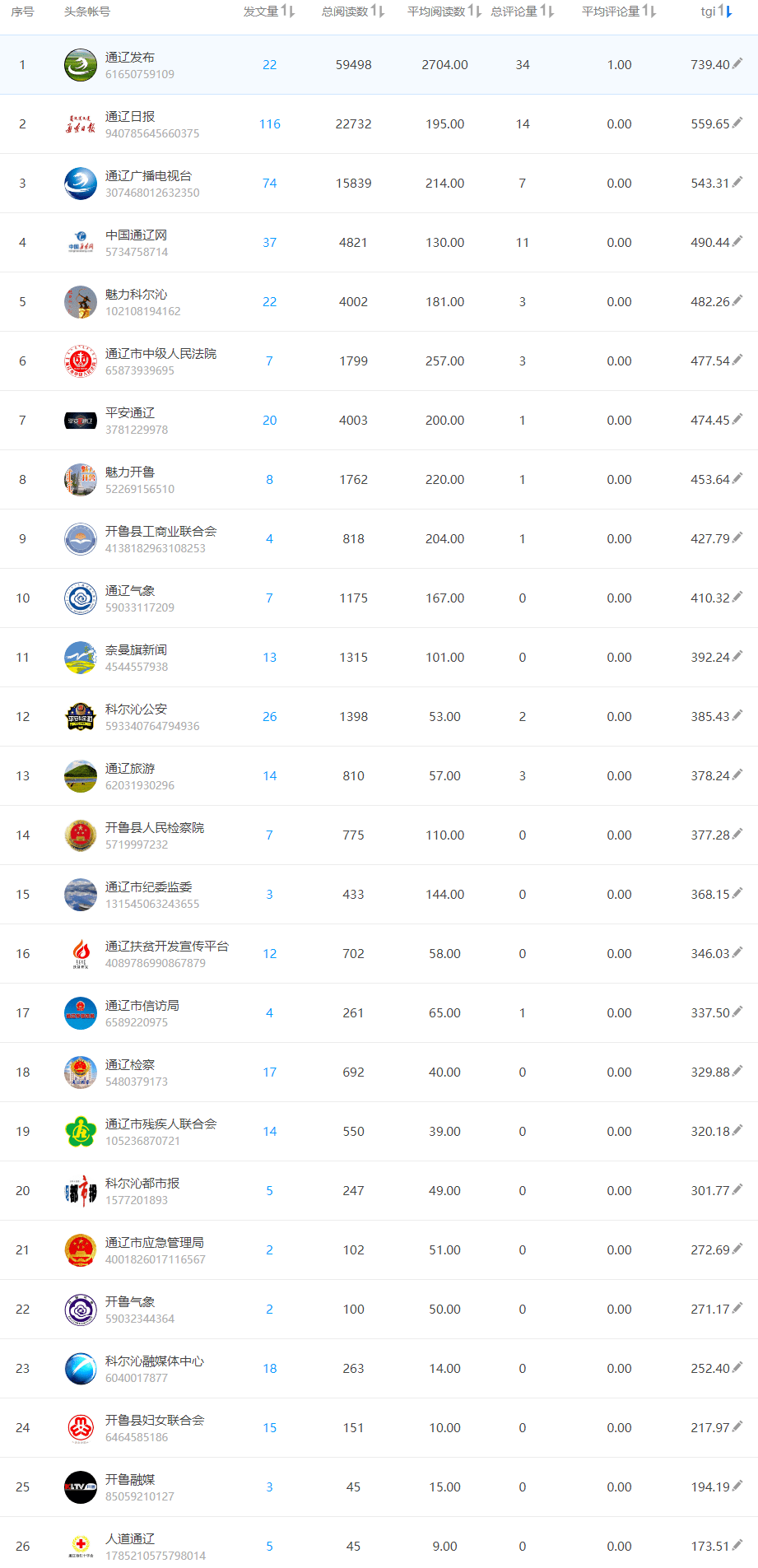Viewport: 758px width, 1568px height.
Task: Click edit pencil next to tgi 559.65
Action: [737, 123]
